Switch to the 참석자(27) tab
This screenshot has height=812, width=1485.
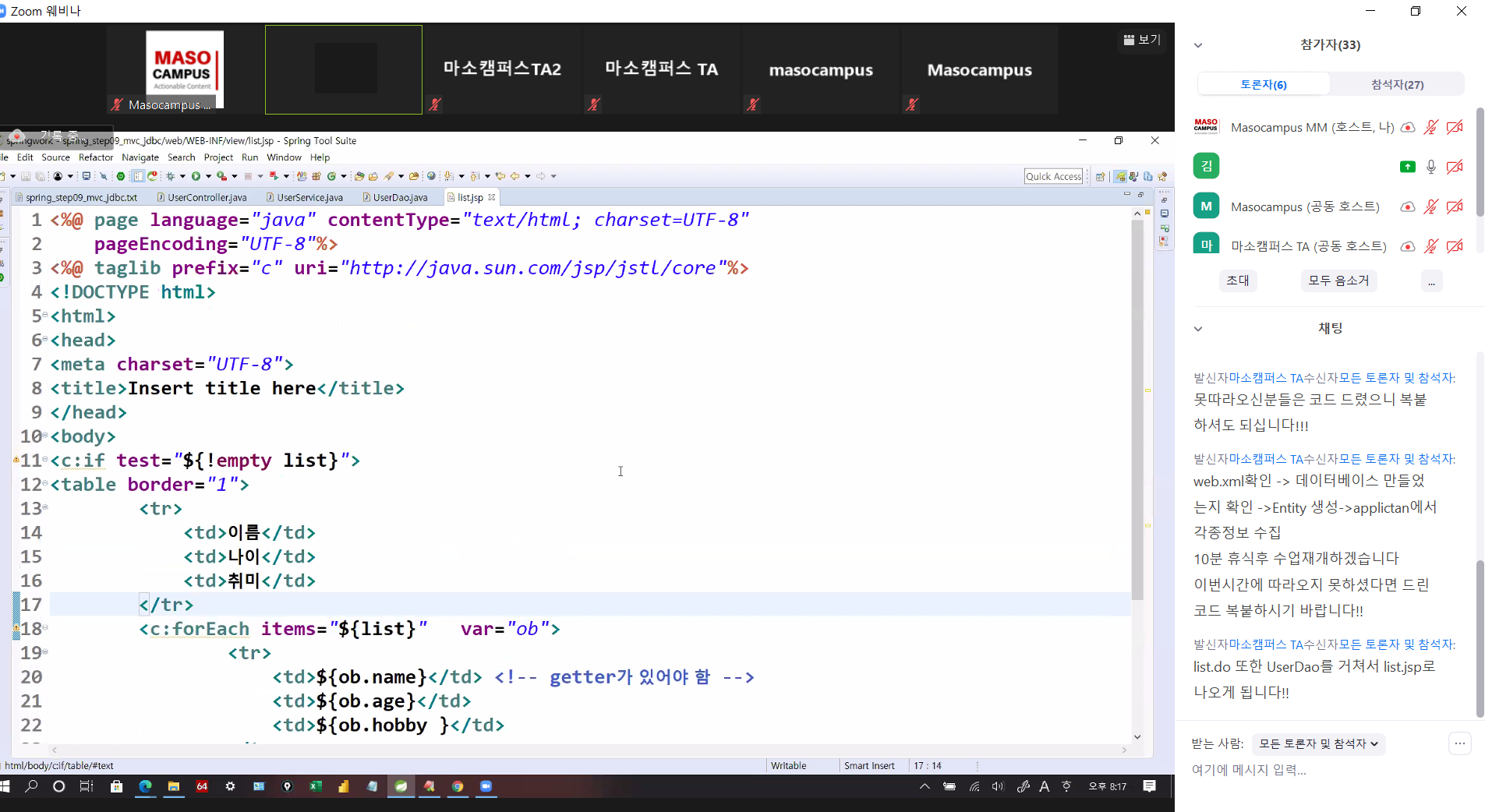pos(1397,84)
